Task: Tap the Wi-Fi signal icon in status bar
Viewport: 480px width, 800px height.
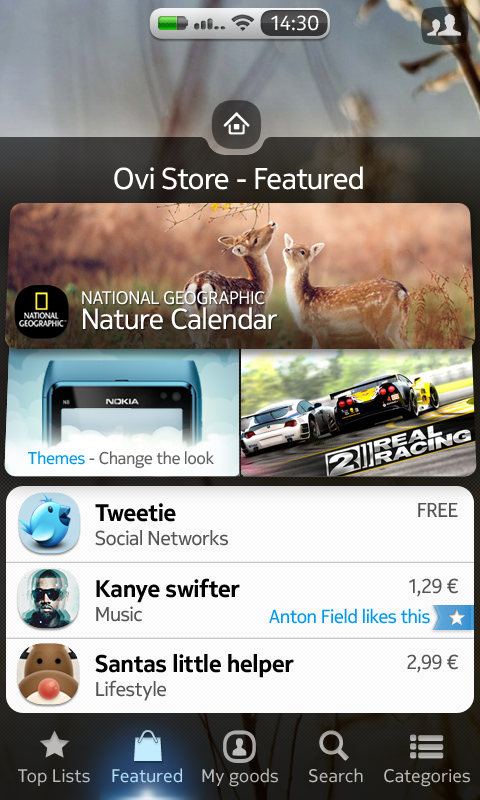Action: [242, 22]
